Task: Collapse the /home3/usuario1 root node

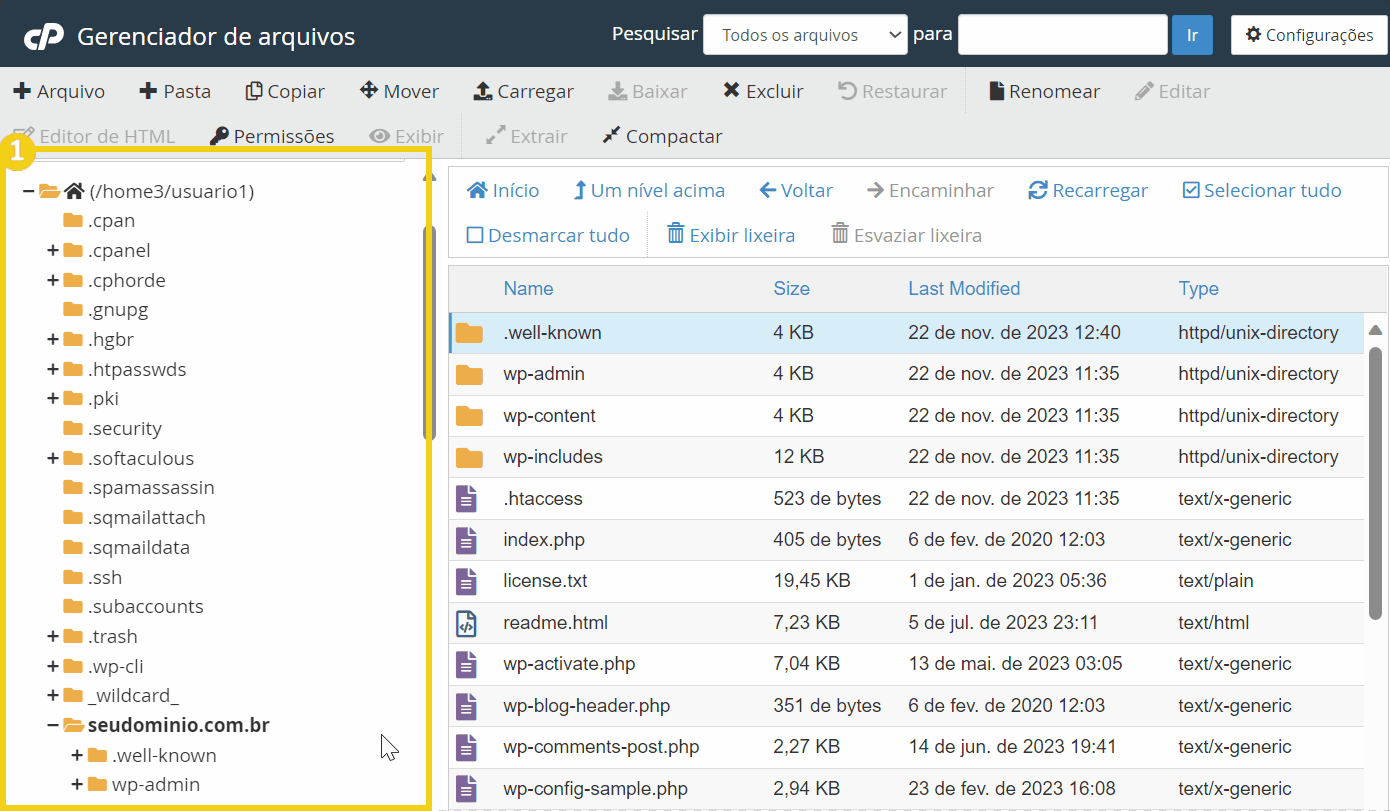Action: 29,191
